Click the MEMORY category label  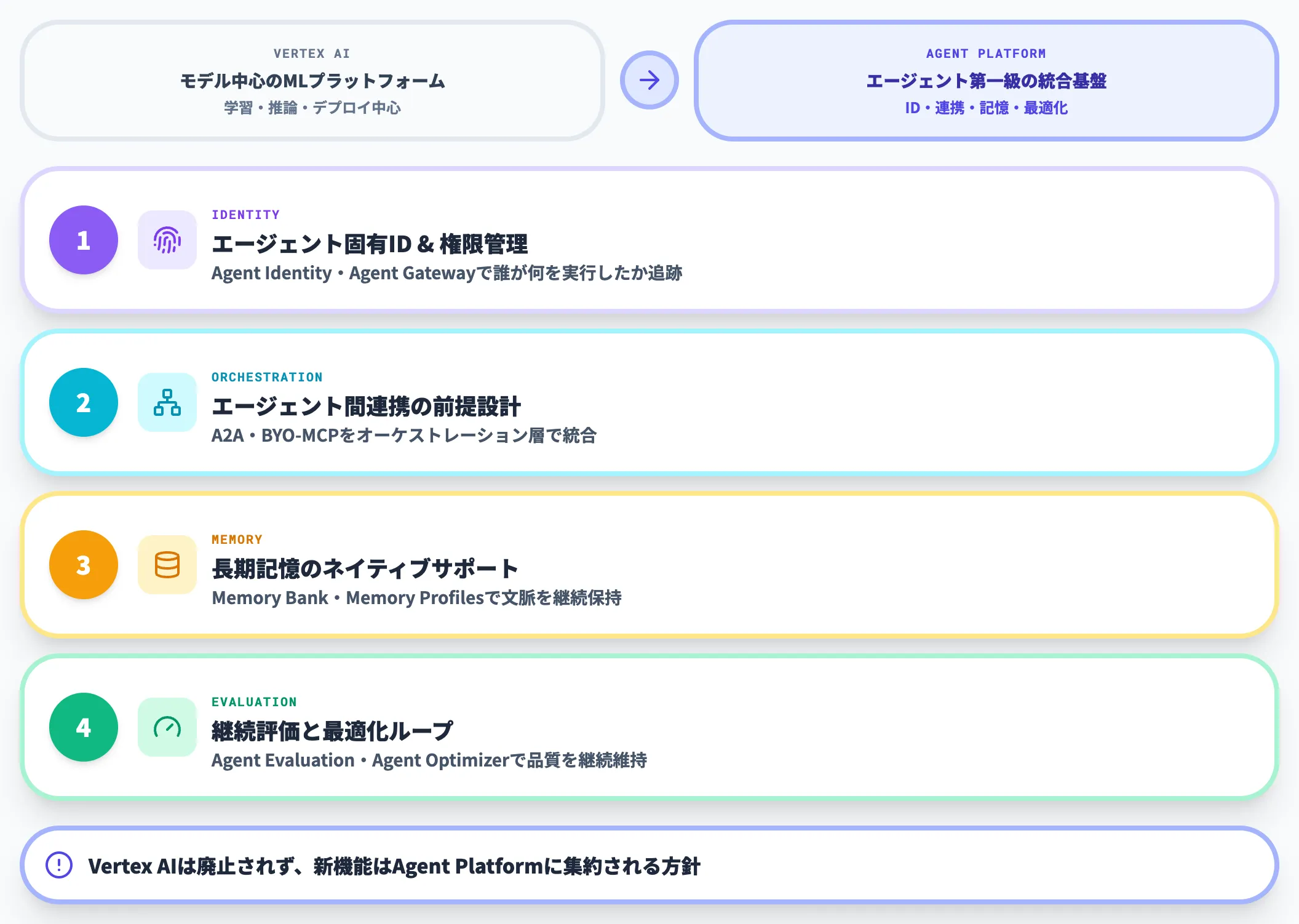237,540
